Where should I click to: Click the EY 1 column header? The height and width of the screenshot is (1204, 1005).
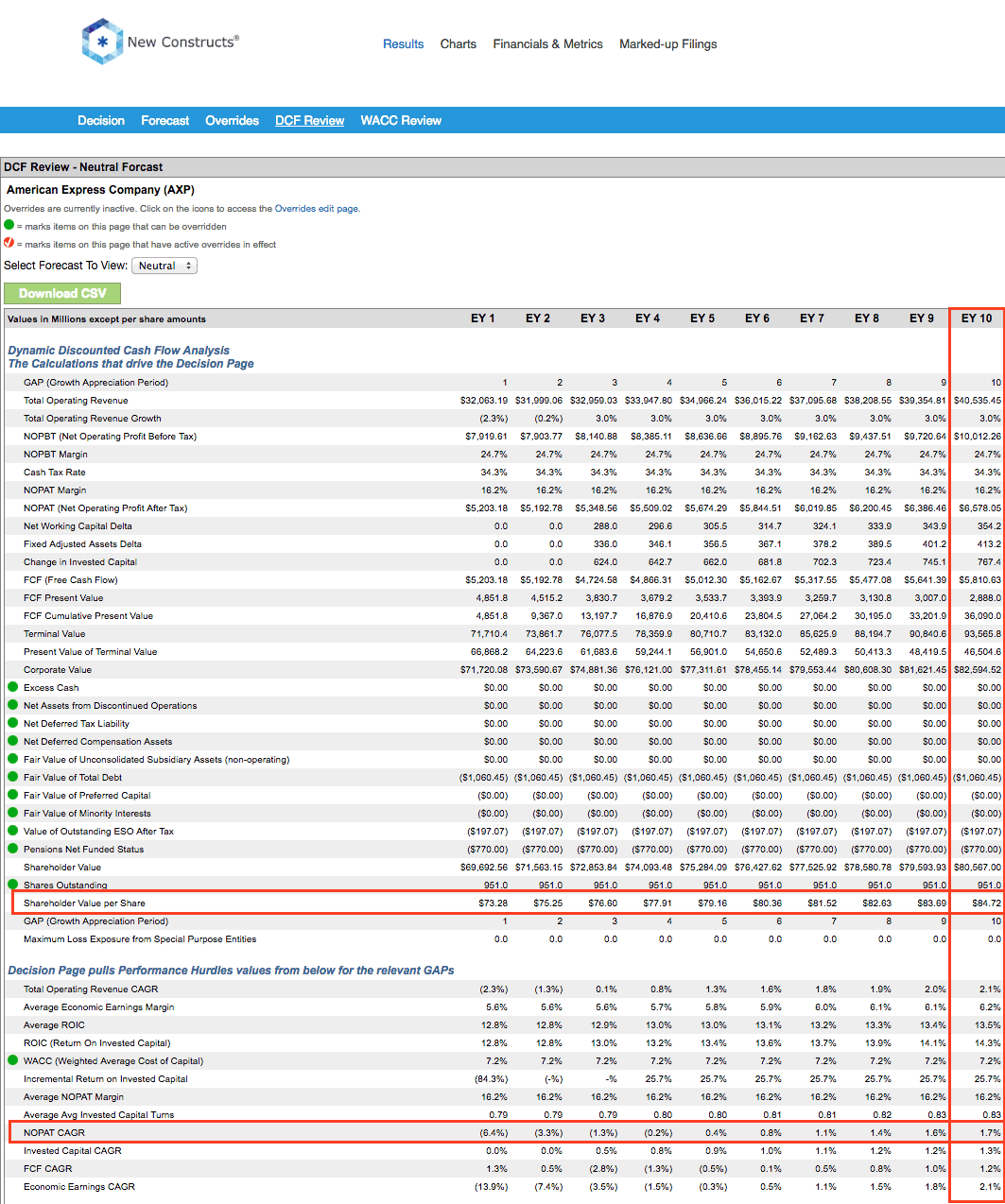483,318
